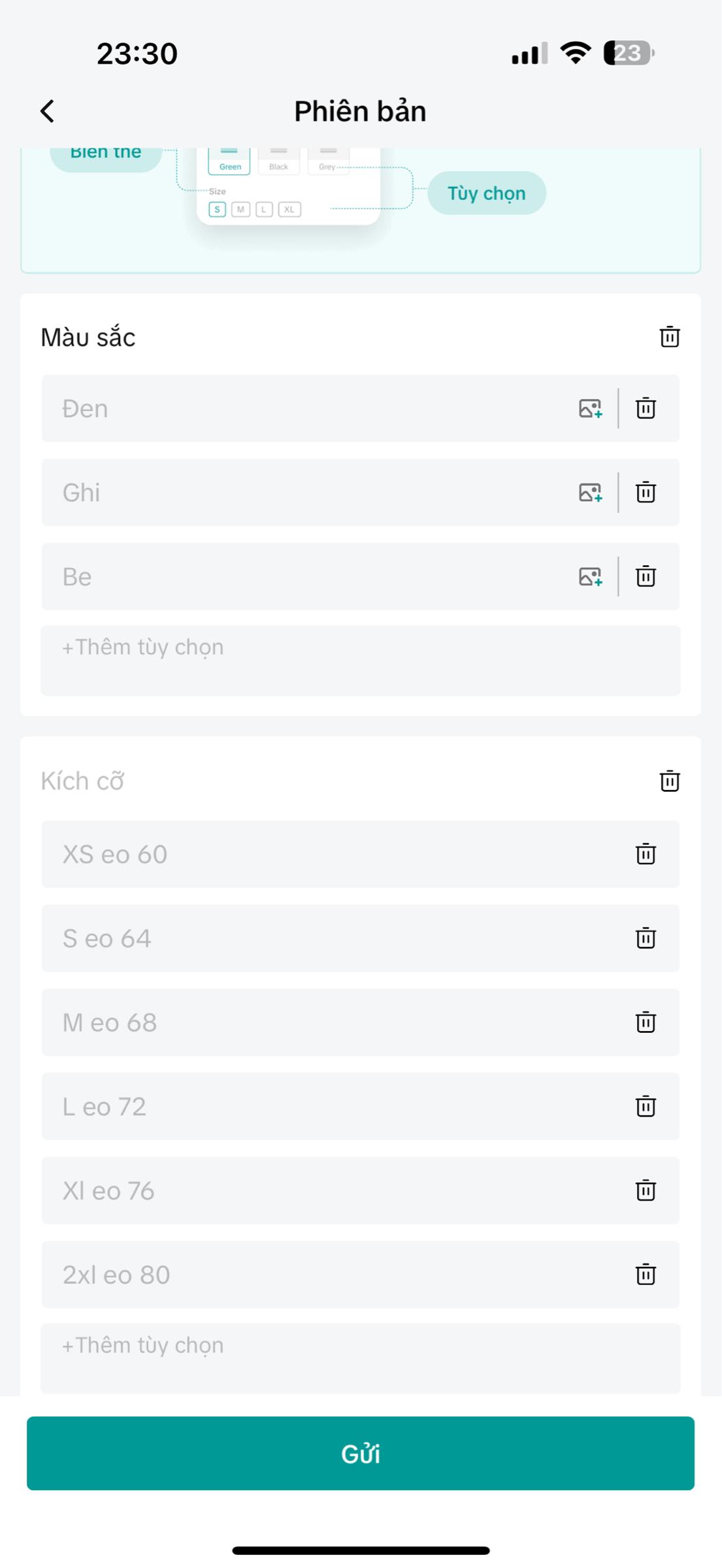Image resolution: width=722 pixels, height=1568 pixels.
Task: Delete the S eo 64 size option
Action: (x=646, y=938)
